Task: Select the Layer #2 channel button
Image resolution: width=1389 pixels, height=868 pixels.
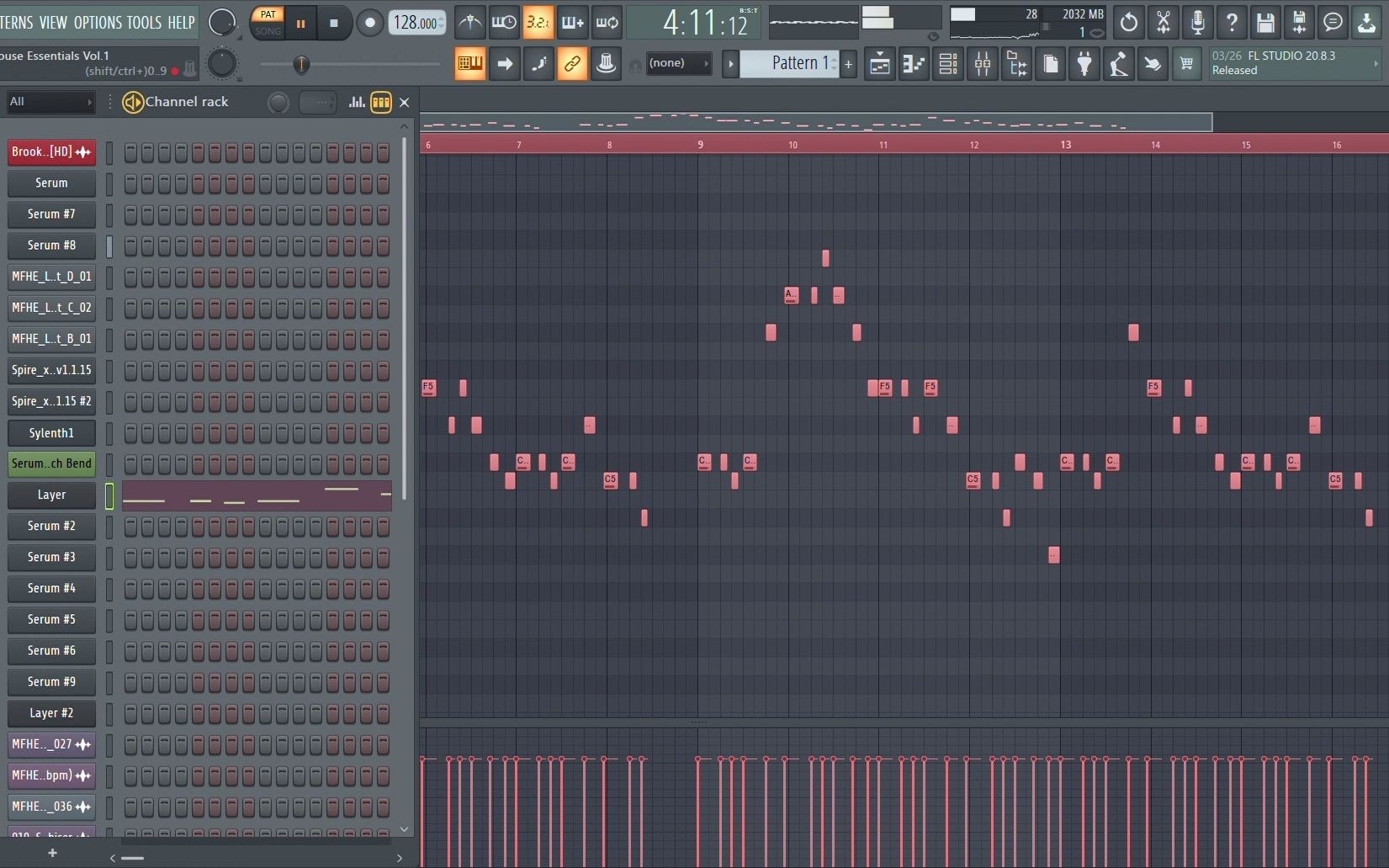Action: click(x=51, y=713)
